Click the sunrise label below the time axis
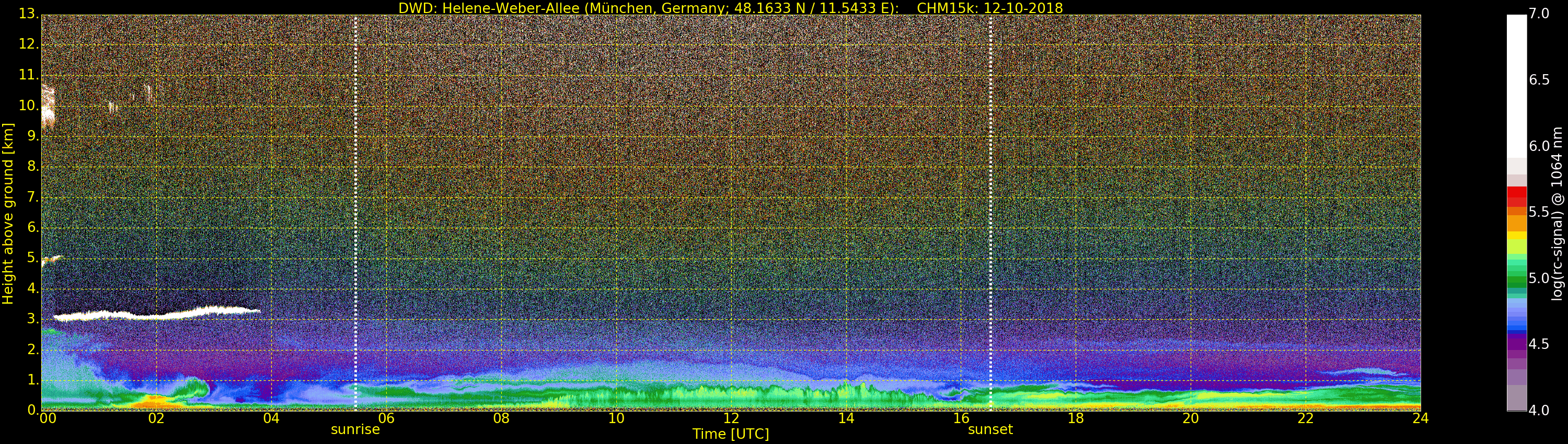 [x=355, y=429]
